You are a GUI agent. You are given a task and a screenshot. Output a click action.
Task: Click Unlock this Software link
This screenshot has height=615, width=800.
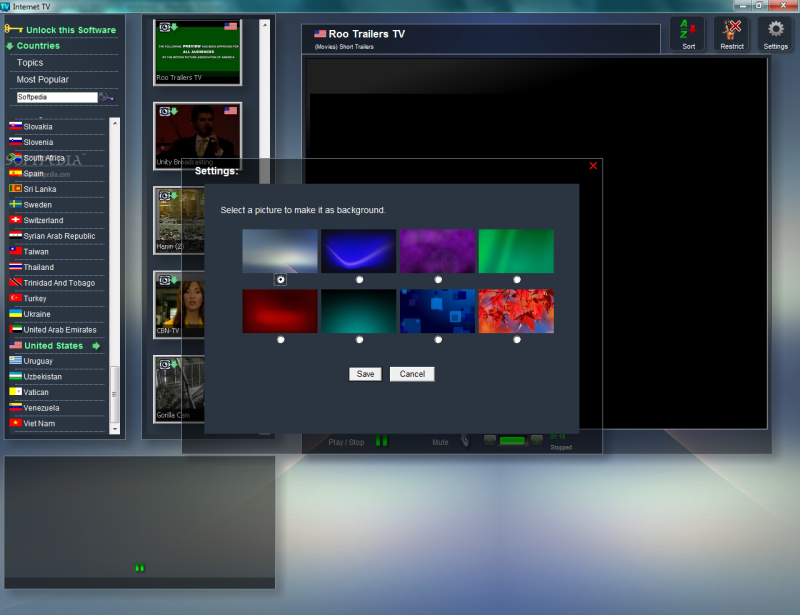(71, 30)
